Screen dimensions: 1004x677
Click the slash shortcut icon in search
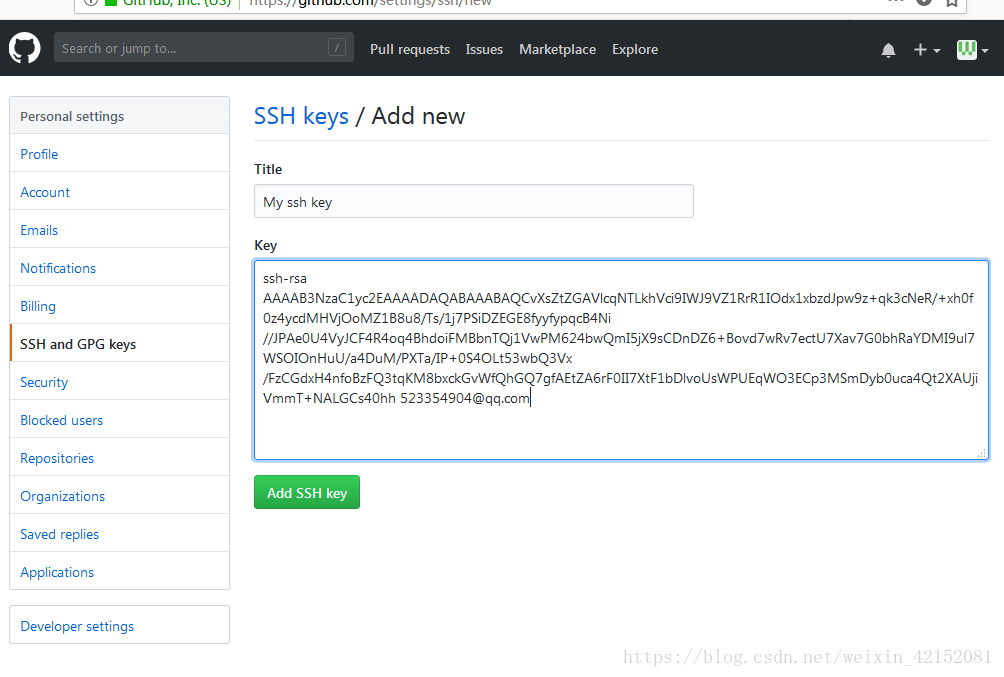[337, 47]
